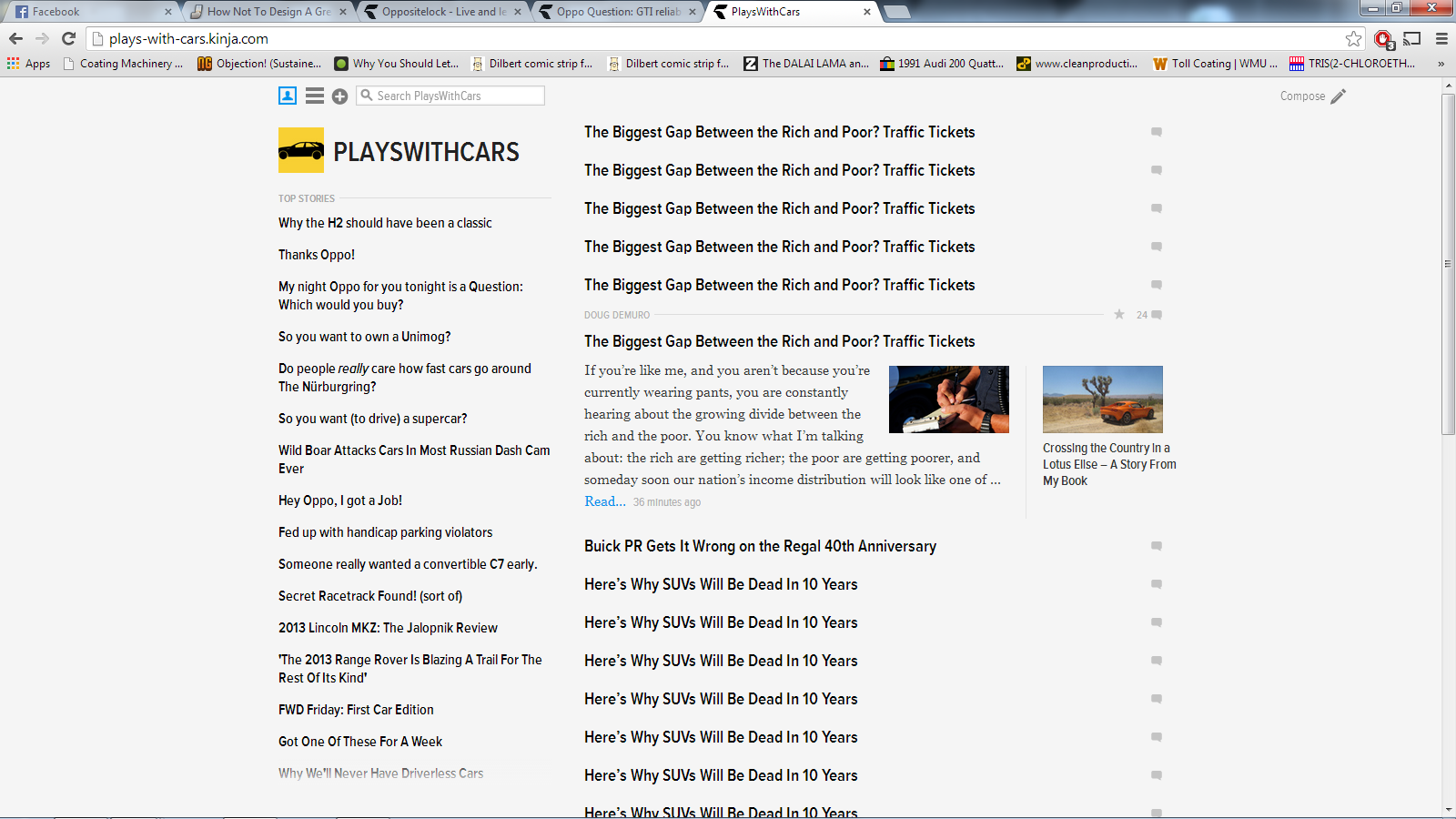Image resolution: width=1456 pixels, height=819 pixels.
Task: Open the ticket-writing article thumbnail
Action: (x=948, y=399)
